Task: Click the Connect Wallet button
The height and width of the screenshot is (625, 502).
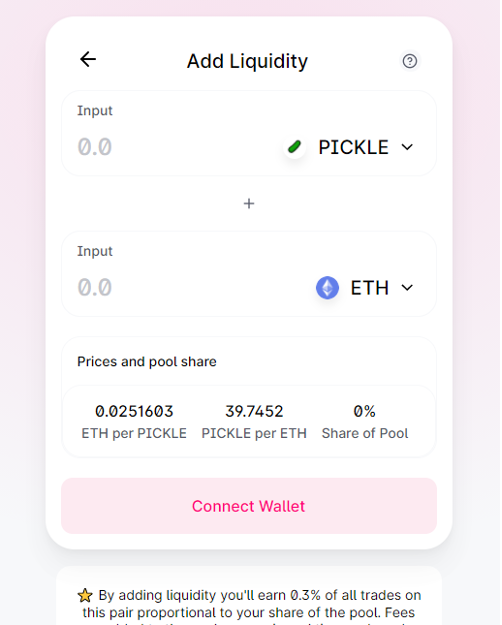Action: click(x=249, y=506)
